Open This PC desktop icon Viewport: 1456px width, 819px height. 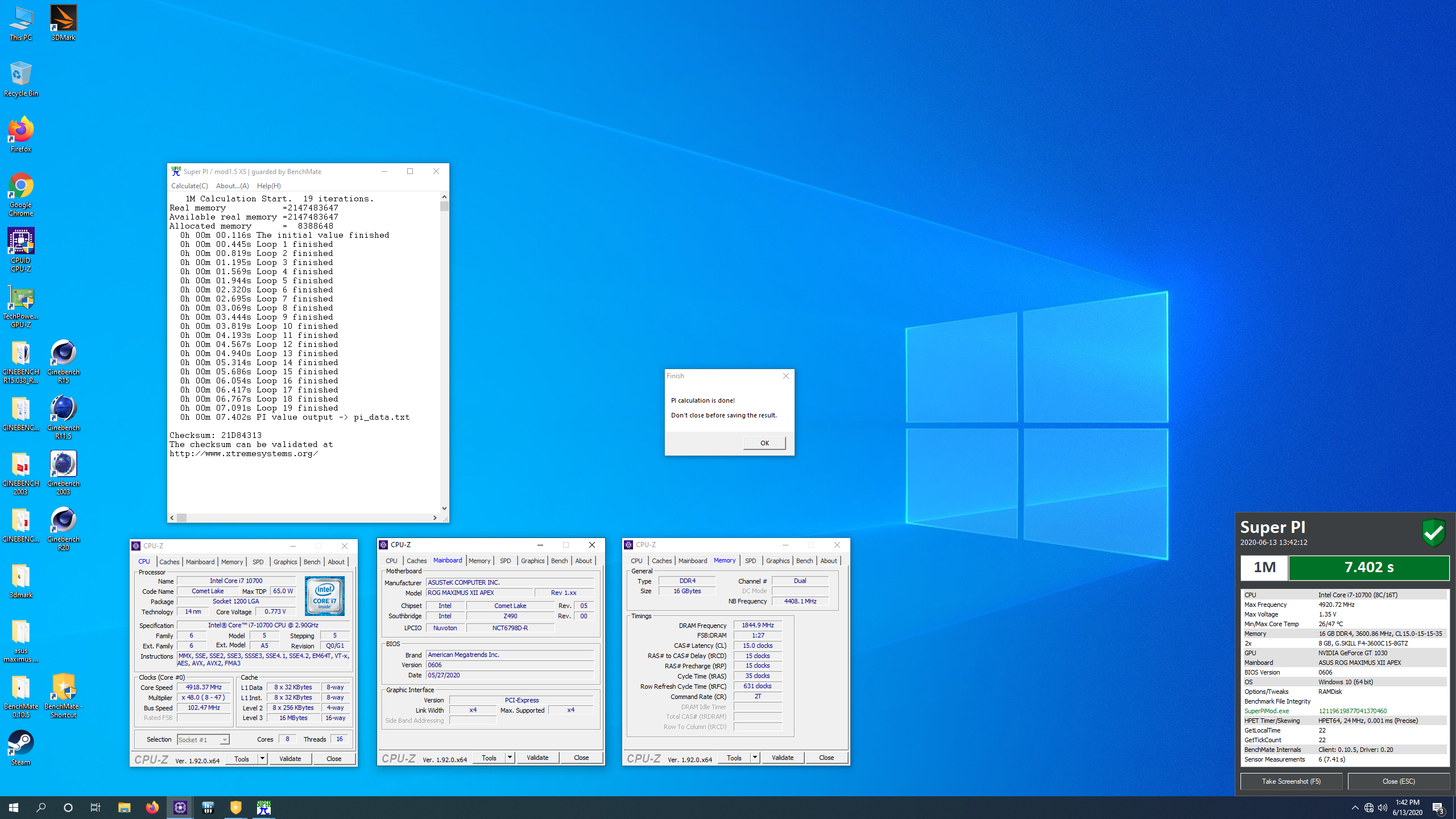[x=20, y=23]
